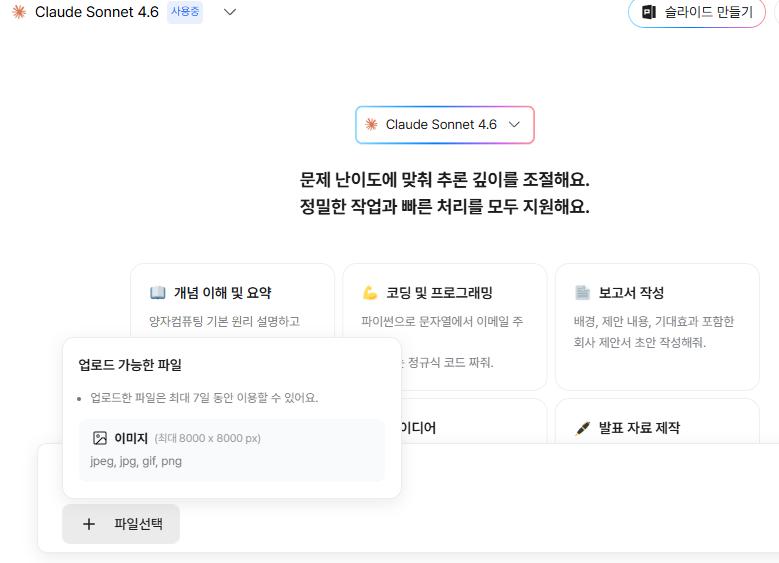Click the 정규식 코드 짜줘 text

(x=451, y=363)
